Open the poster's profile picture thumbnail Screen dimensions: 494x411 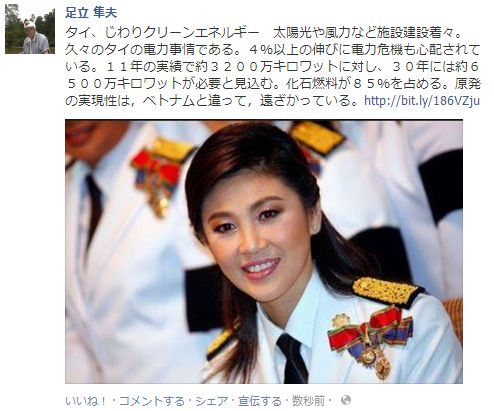click(30, 29)
